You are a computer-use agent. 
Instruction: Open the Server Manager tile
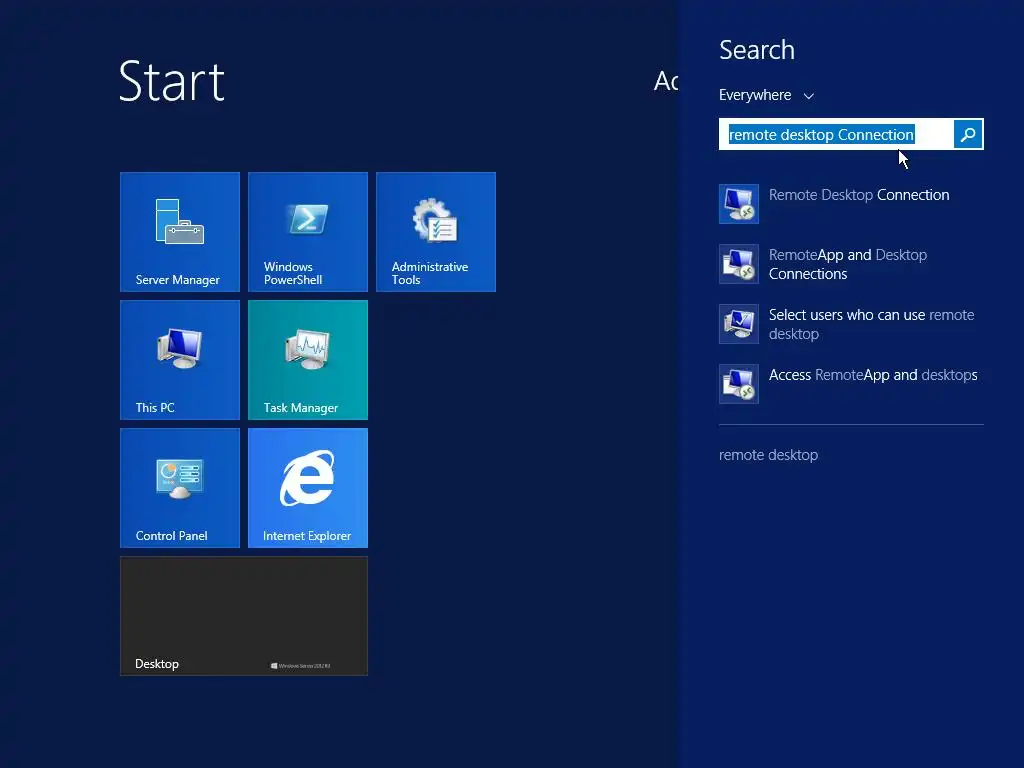click(180, 232)
